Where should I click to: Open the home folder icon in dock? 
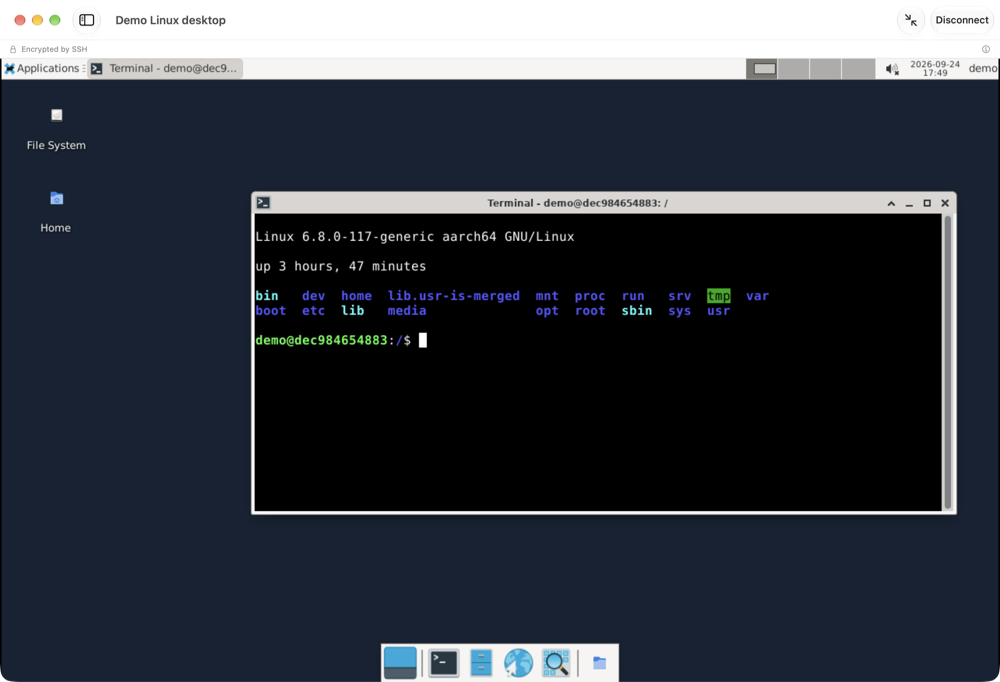coord(599,663)
